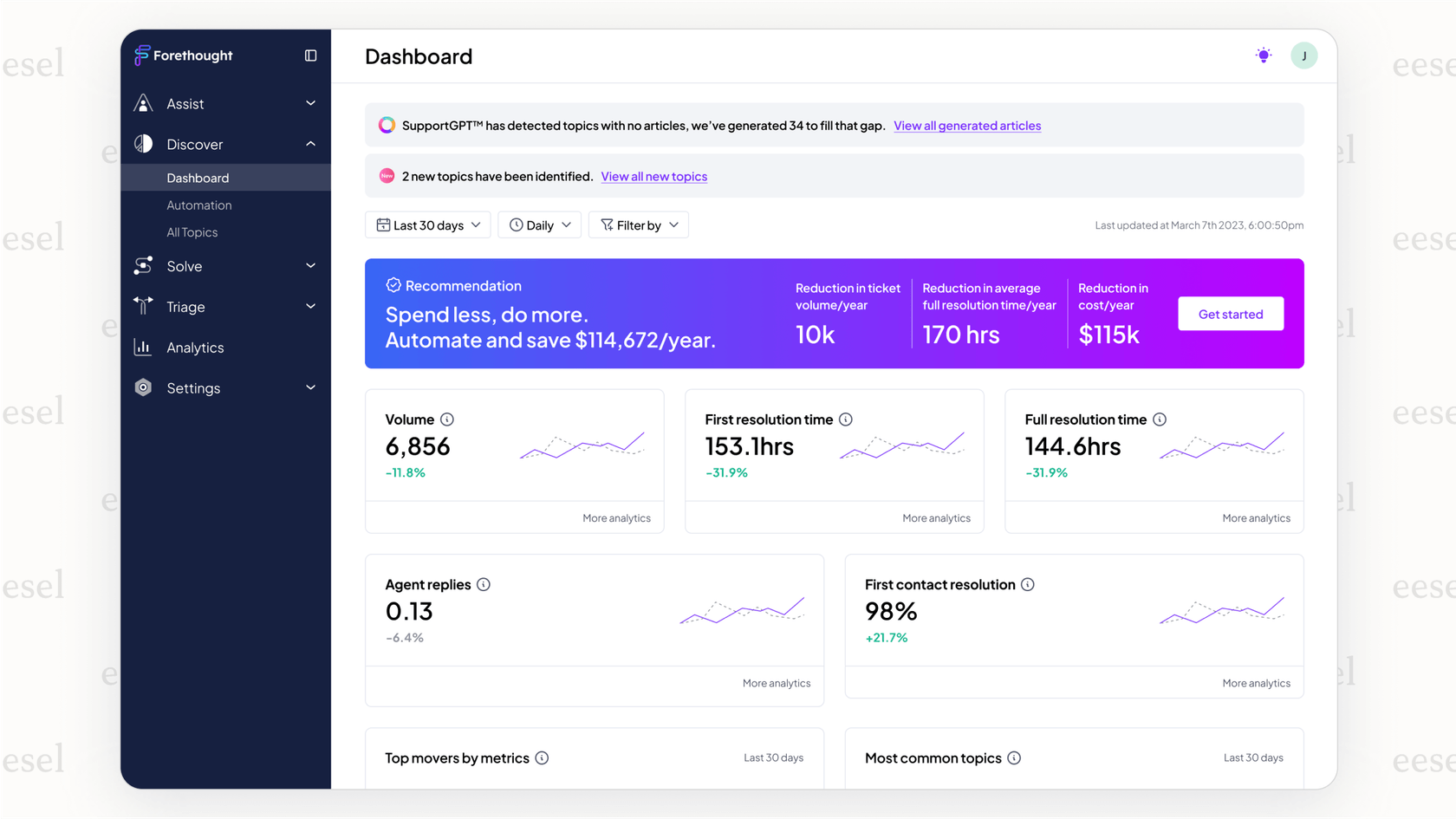Screen dimensions: 1456x819
Task: Go to Analytics in the sidebar
Action: [x=195, y=348]
